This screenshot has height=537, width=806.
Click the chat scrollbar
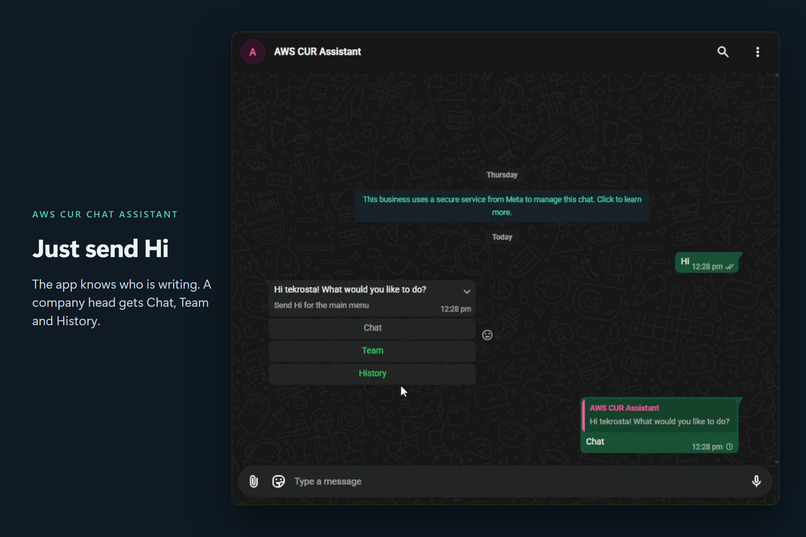[776, 268]
